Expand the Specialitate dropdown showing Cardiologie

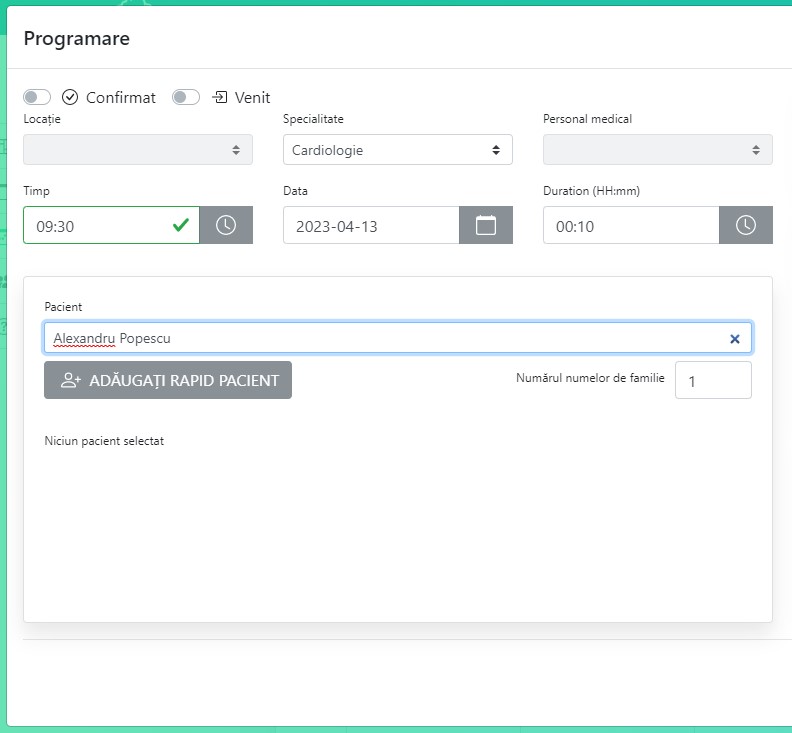(397, 150)
